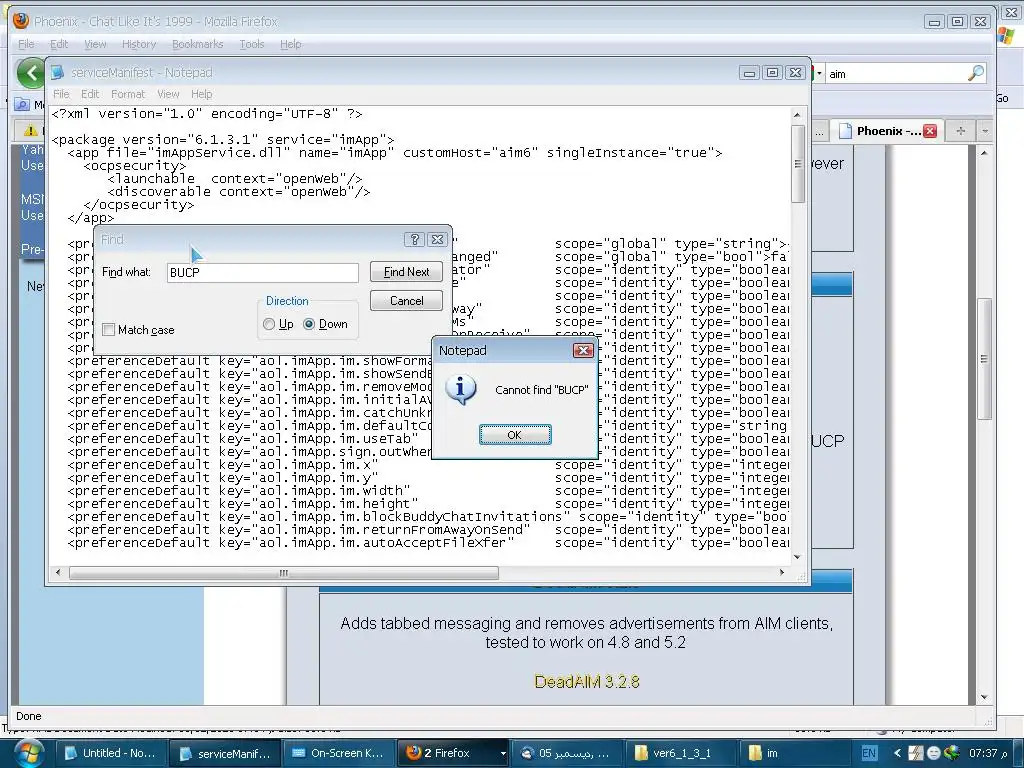Click the Notepad icon in the serviceManifest title bar

[57, 72]
